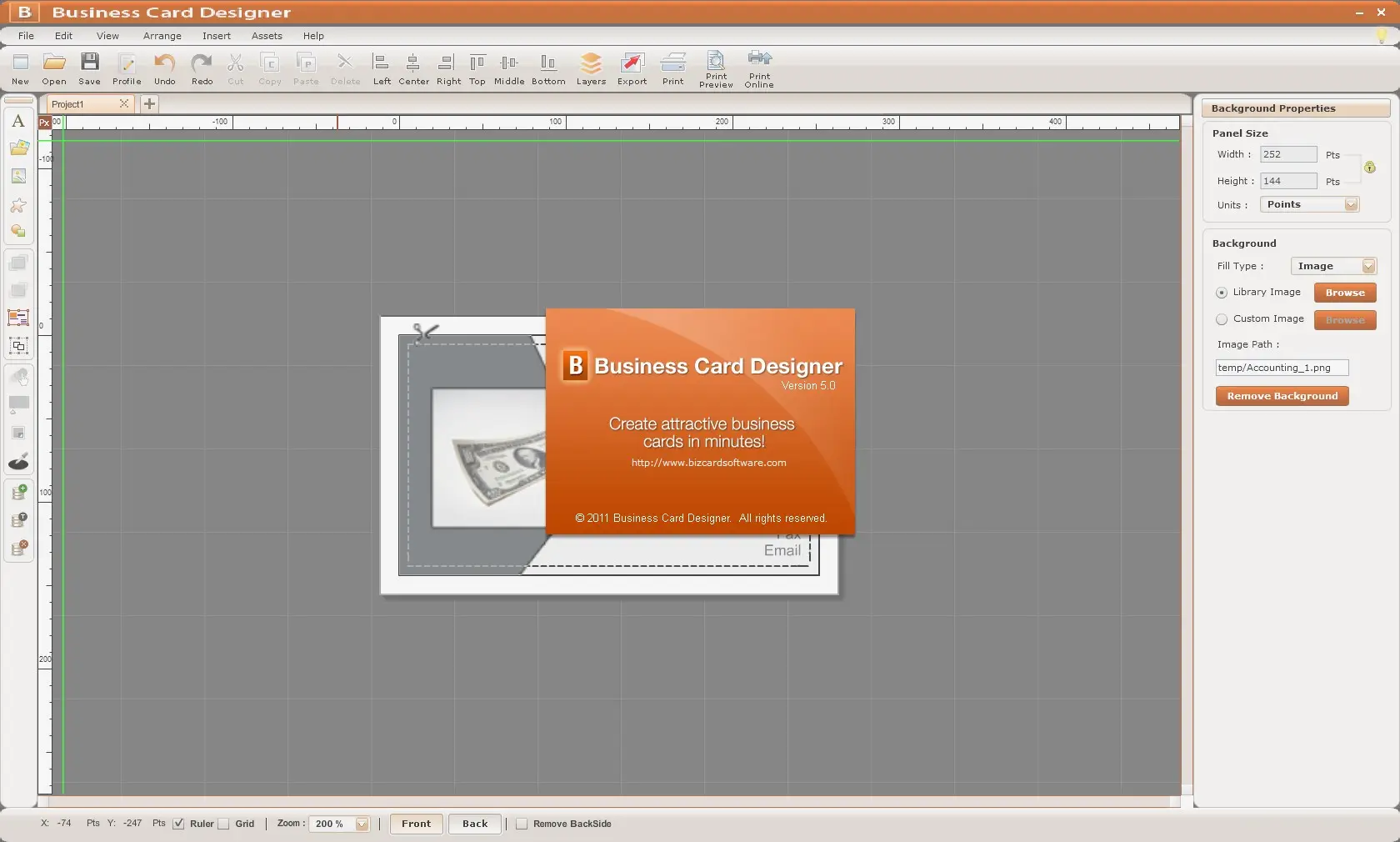Print the business card

672,68
